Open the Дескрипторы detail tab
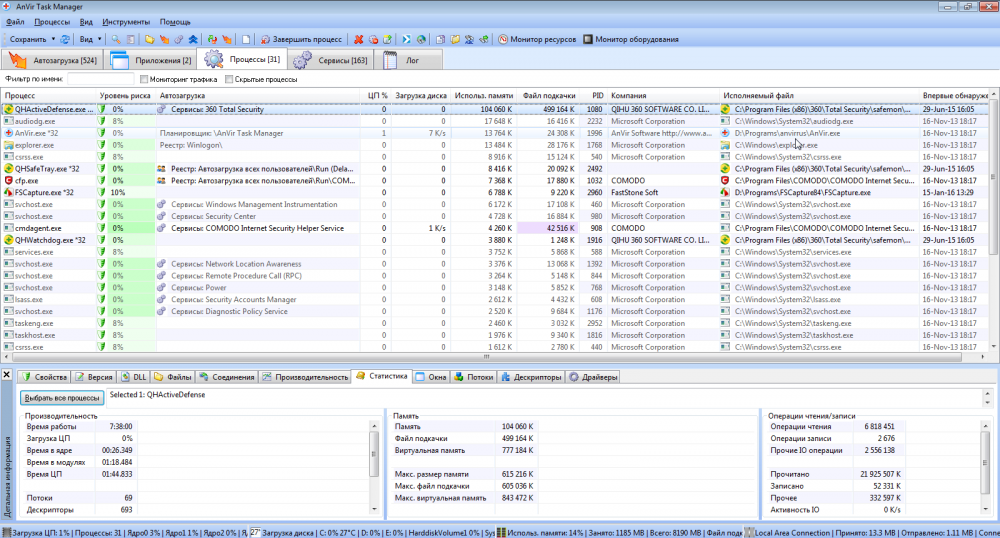Image resolution: width=1000 pixels, height=538 pixels. coord(531,377)
